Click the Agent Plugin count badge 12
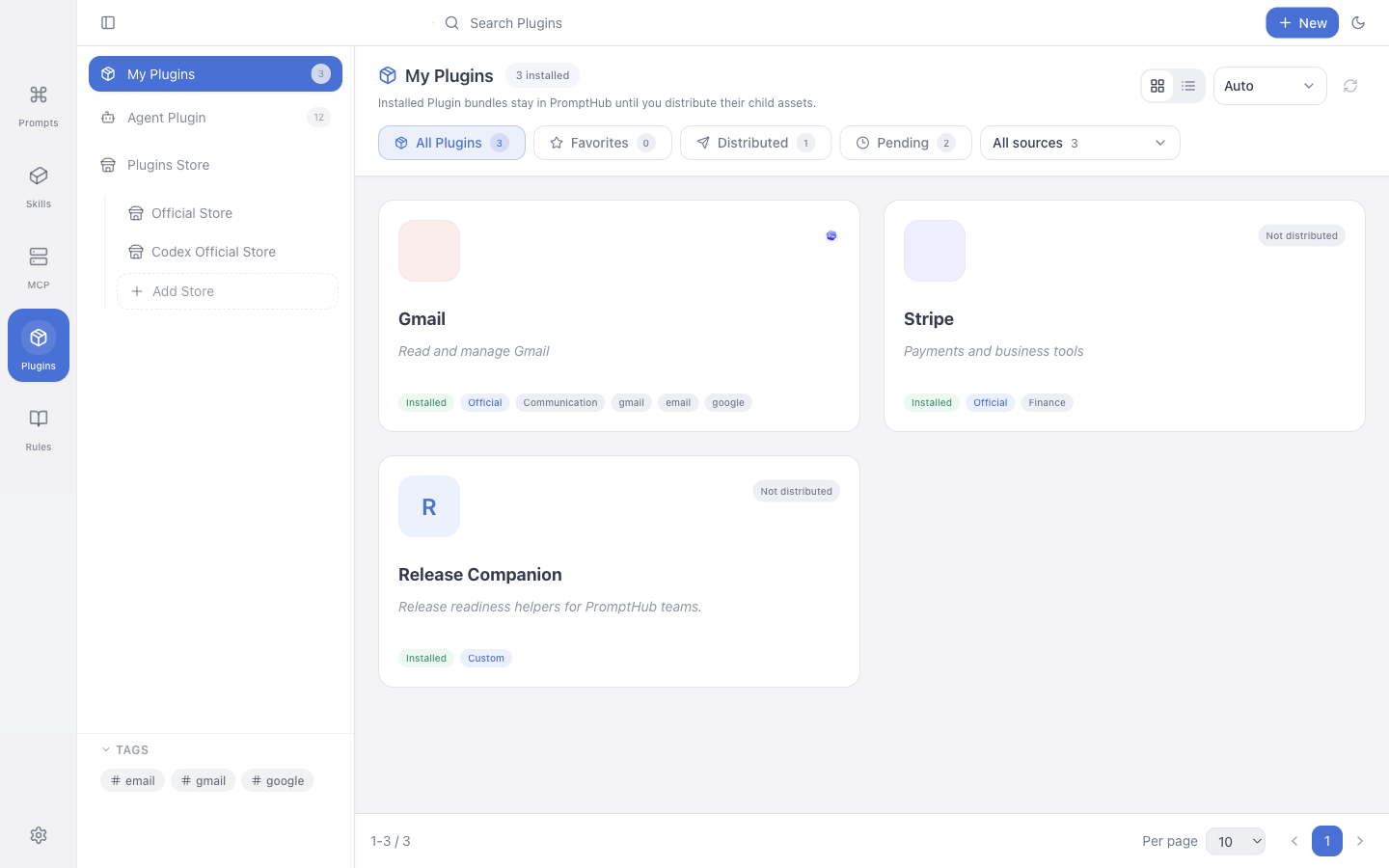This screenshot has width=1389, height=868. [318, 118]
